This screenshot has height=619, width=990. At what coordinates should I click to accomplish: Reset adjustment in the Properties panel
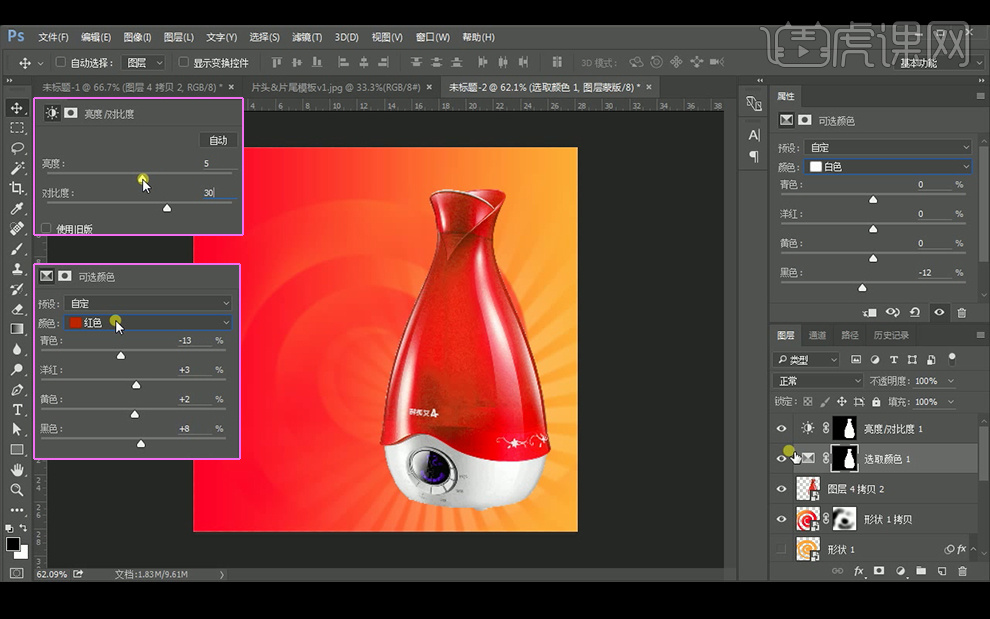[914, 312]
